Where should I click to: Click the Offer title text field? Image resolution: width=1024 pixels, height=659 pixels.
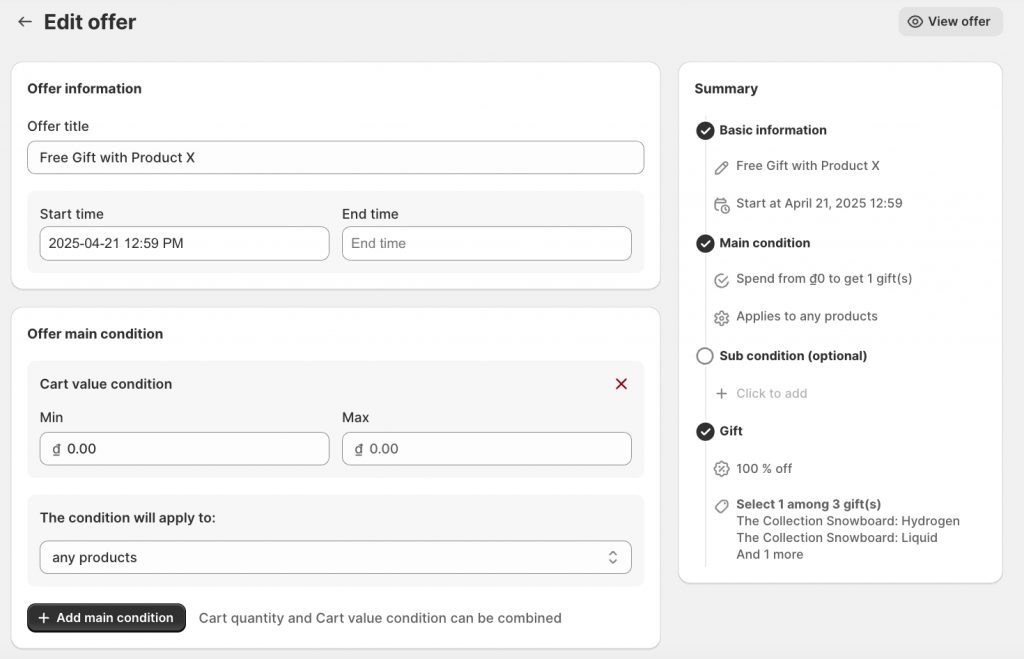click(335, 158)
